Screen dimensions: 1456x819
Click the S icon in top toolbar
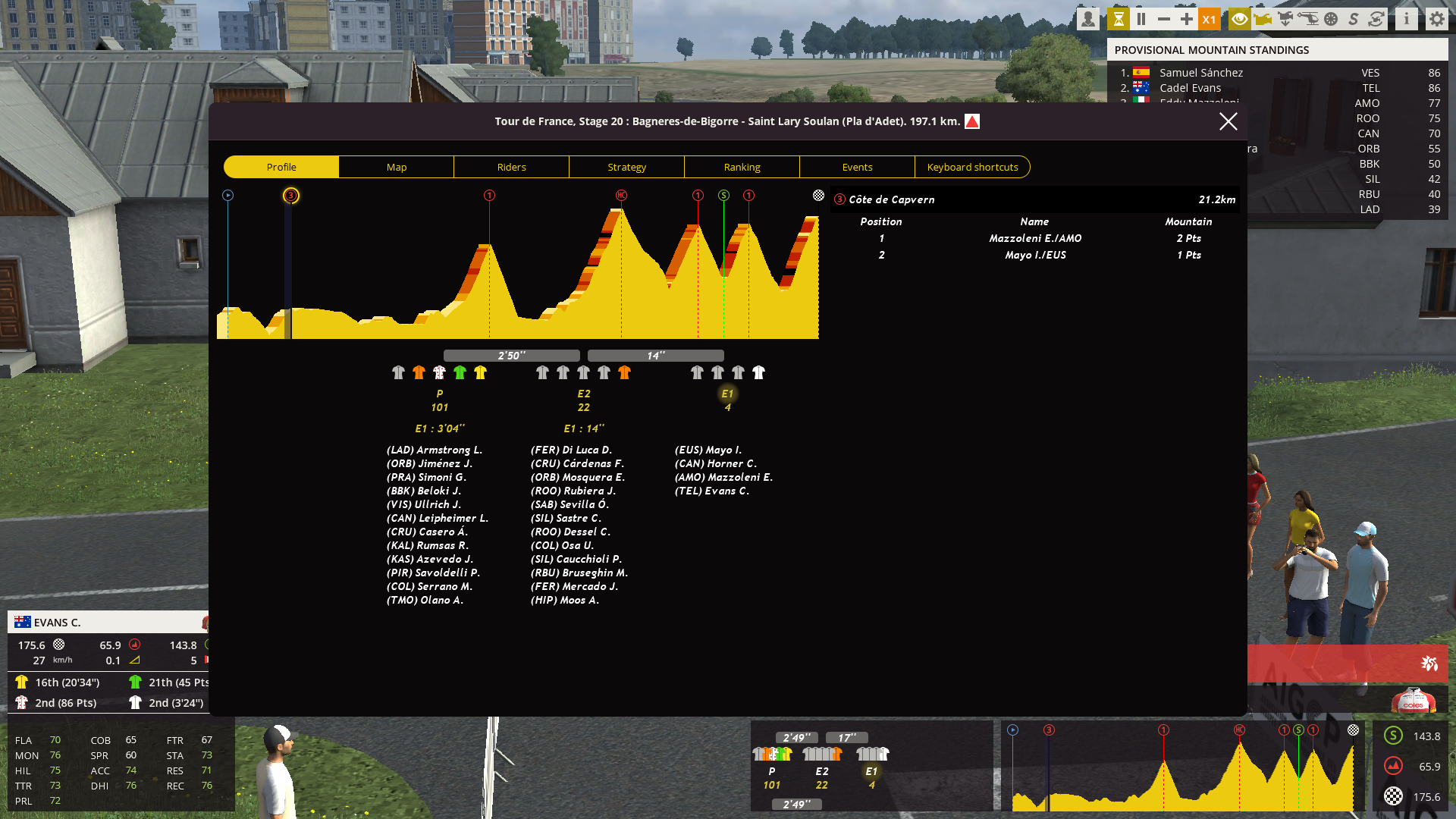[x=1354, y=19]
